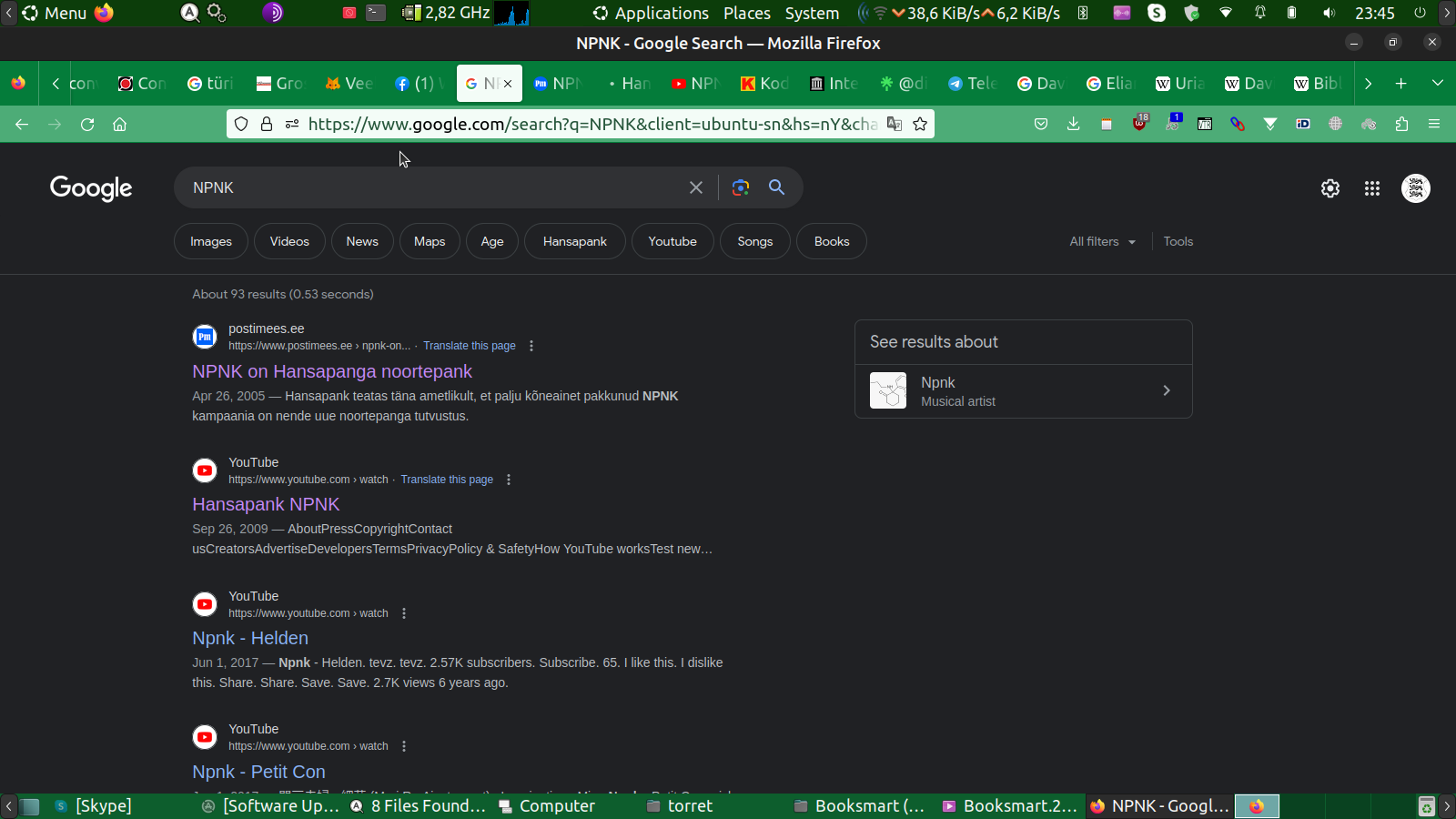1456x819 pixels.
Task: Open Google quick settings gear
Action: (x=1330, y=188)
